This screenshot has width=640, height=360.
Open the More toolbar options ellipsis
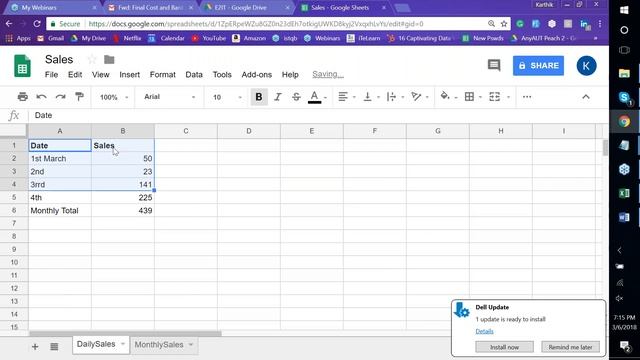pos(527,97)
